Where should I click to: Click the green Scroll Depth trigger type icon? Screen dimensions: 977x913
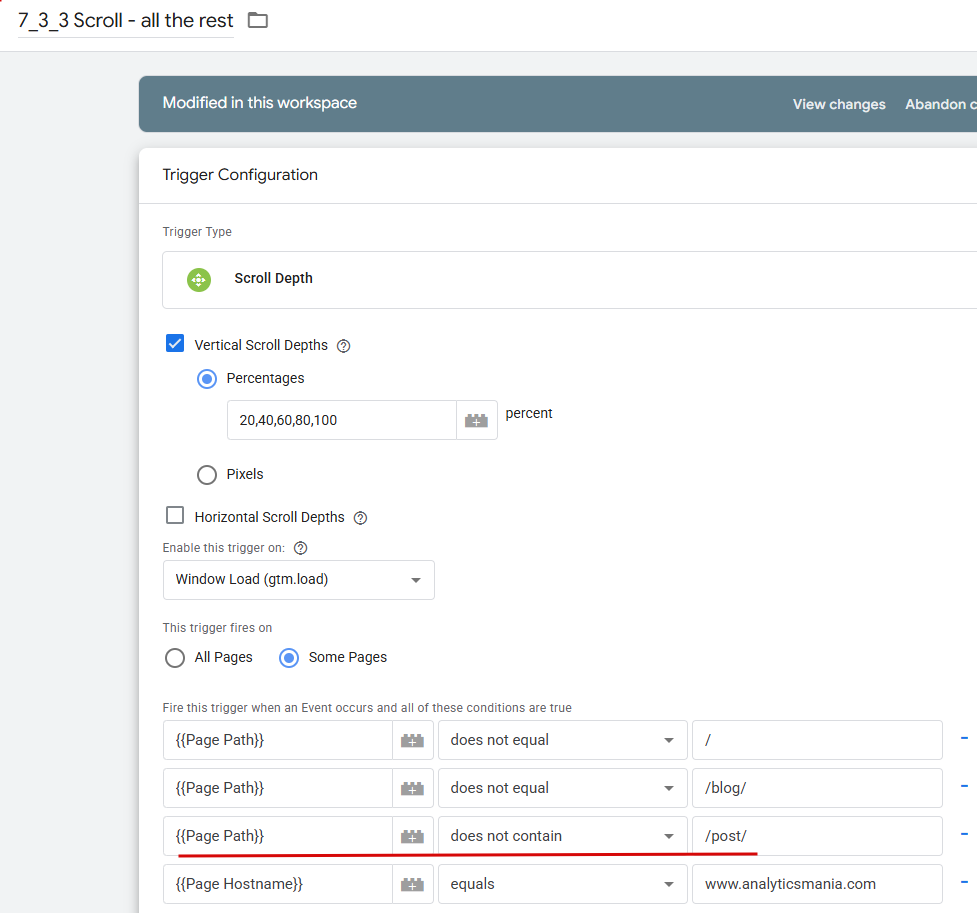click(198, 279)
